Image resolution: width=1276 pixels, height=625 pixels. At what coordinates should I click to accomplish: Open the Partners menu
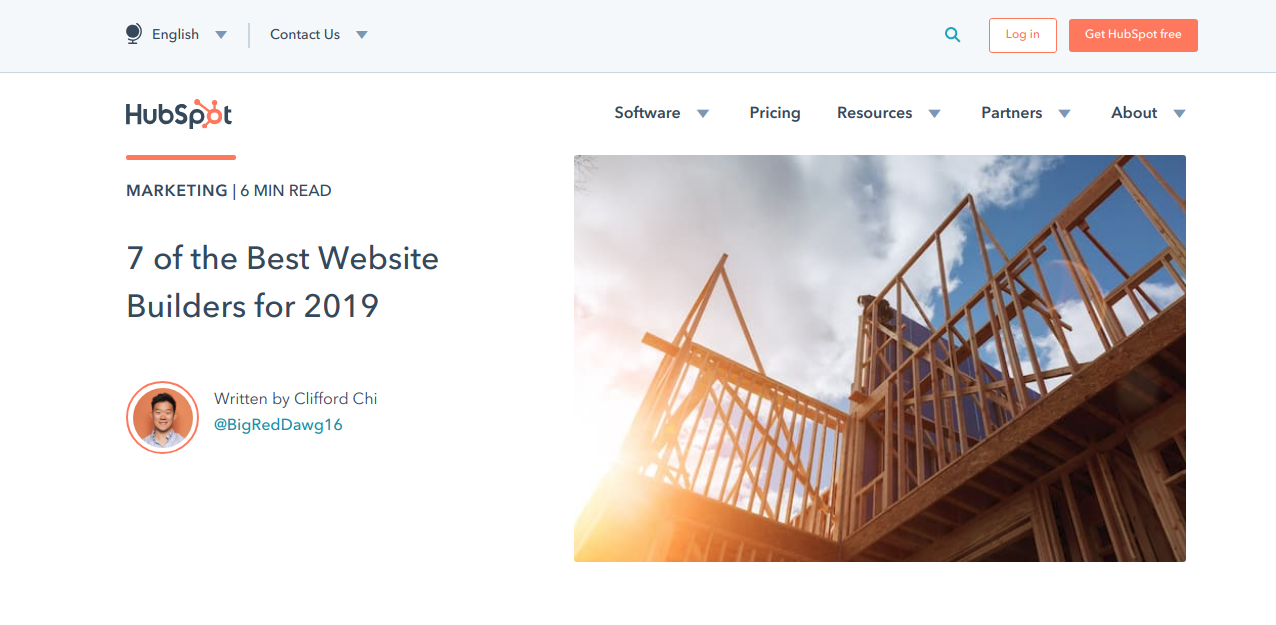(1011, 113)
